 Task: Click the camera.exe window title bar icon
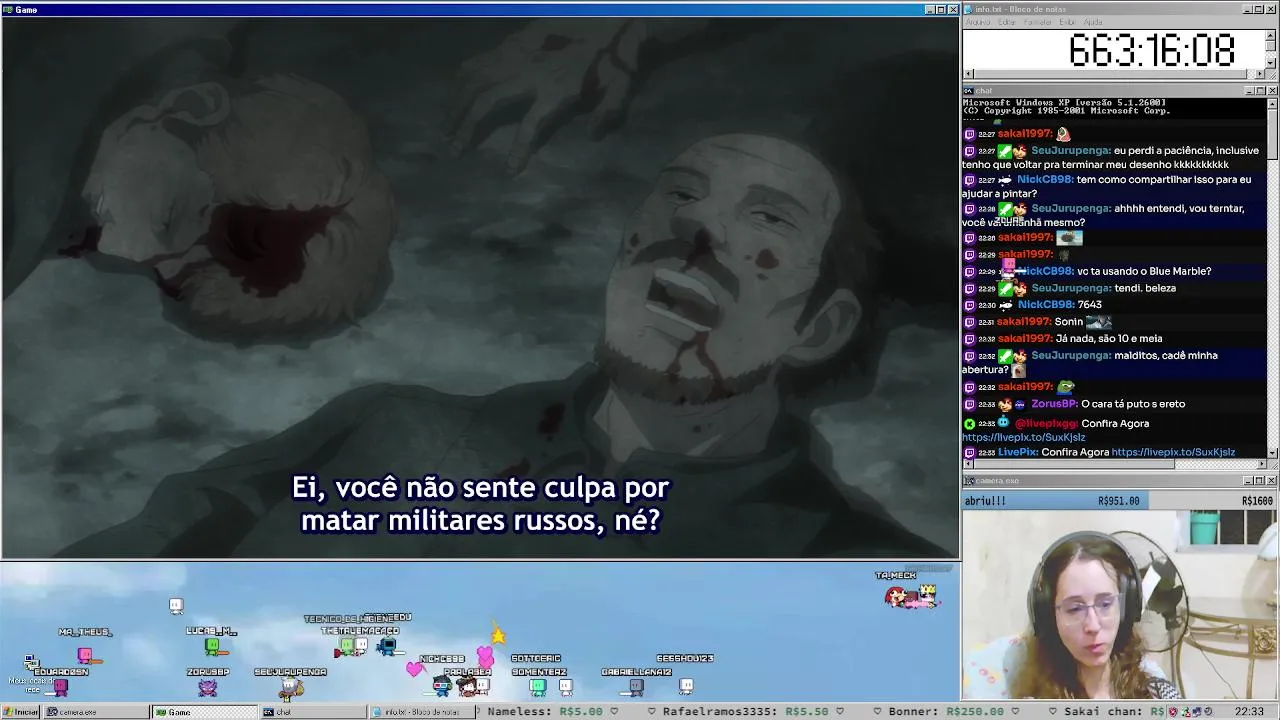968,481
